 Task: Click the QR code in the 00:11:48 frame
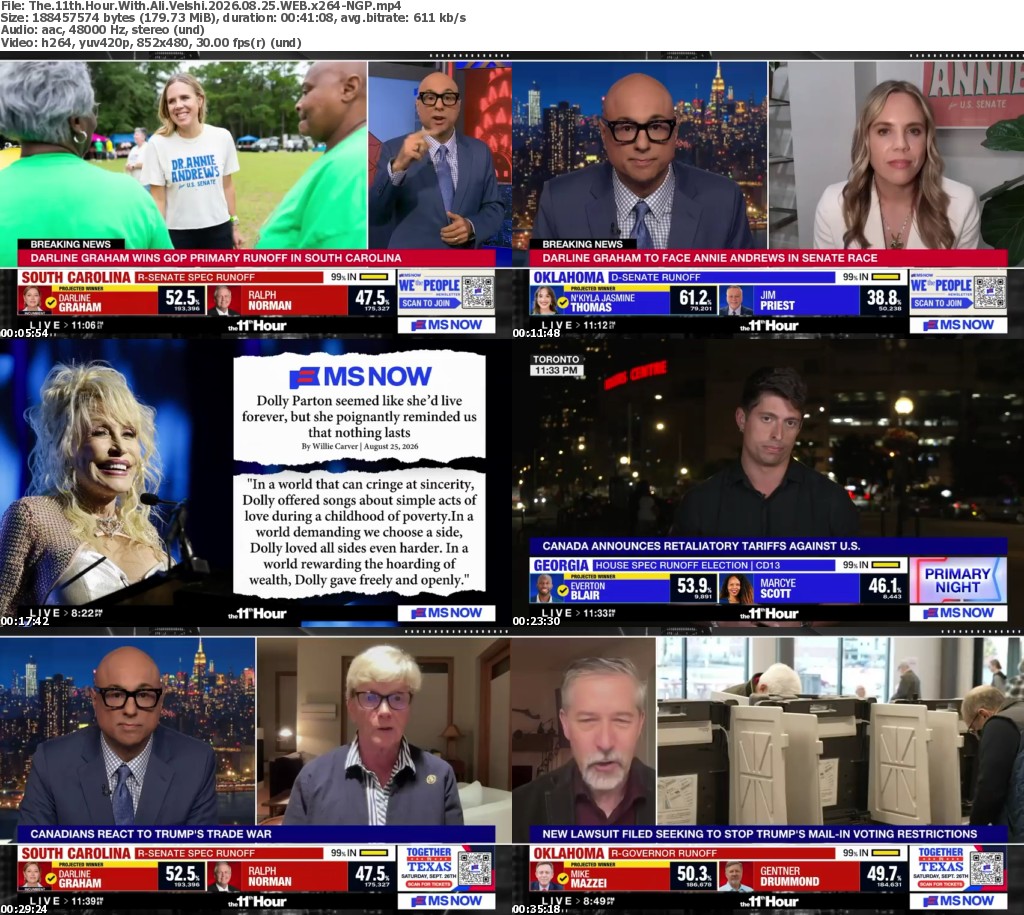[990, 292]
